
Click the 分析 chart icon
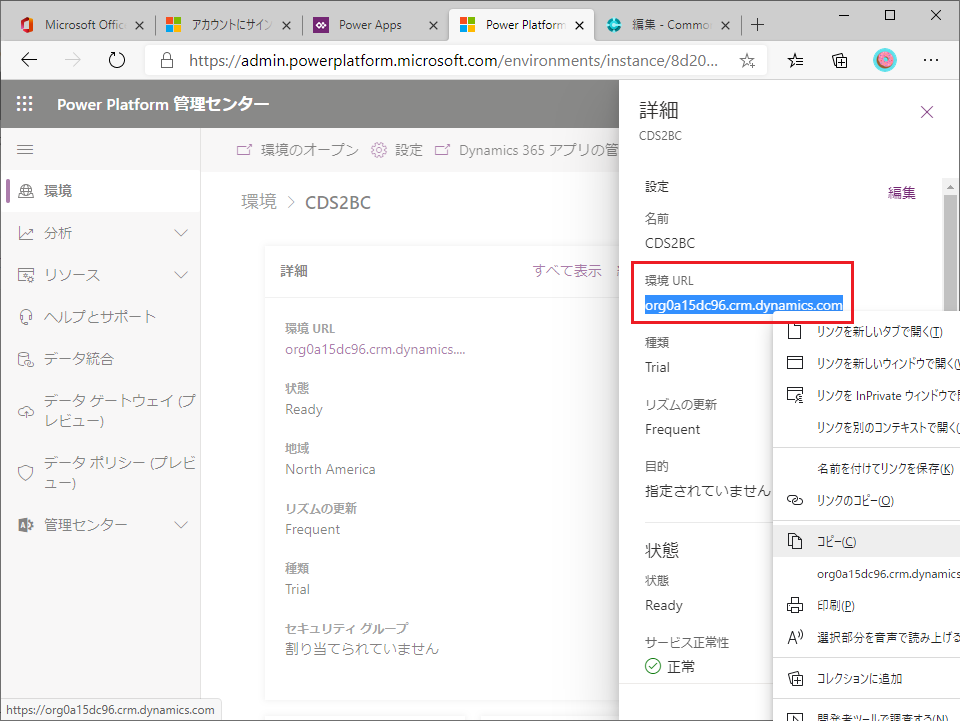pyautogui.click(x=26, y=233)
